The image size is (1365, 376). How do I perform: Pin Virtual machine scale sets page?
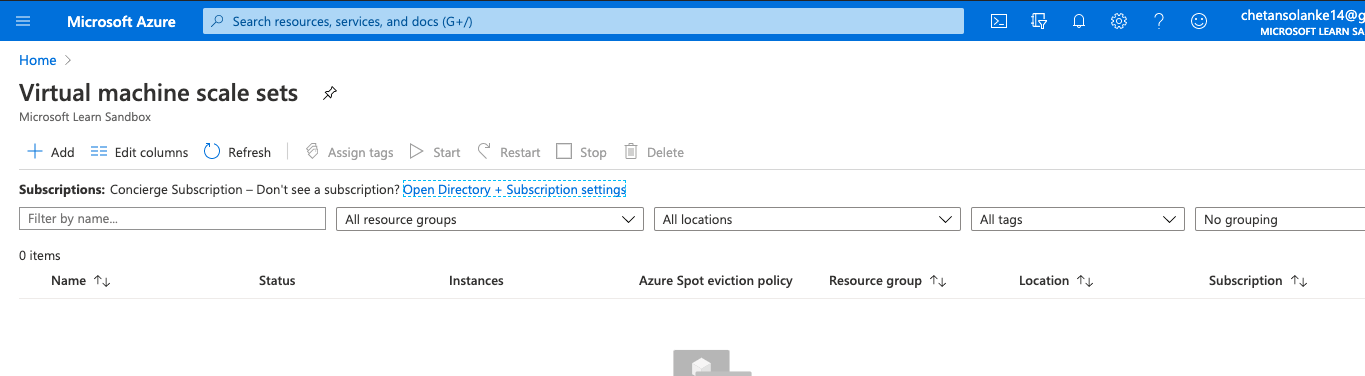pos(329,93)
